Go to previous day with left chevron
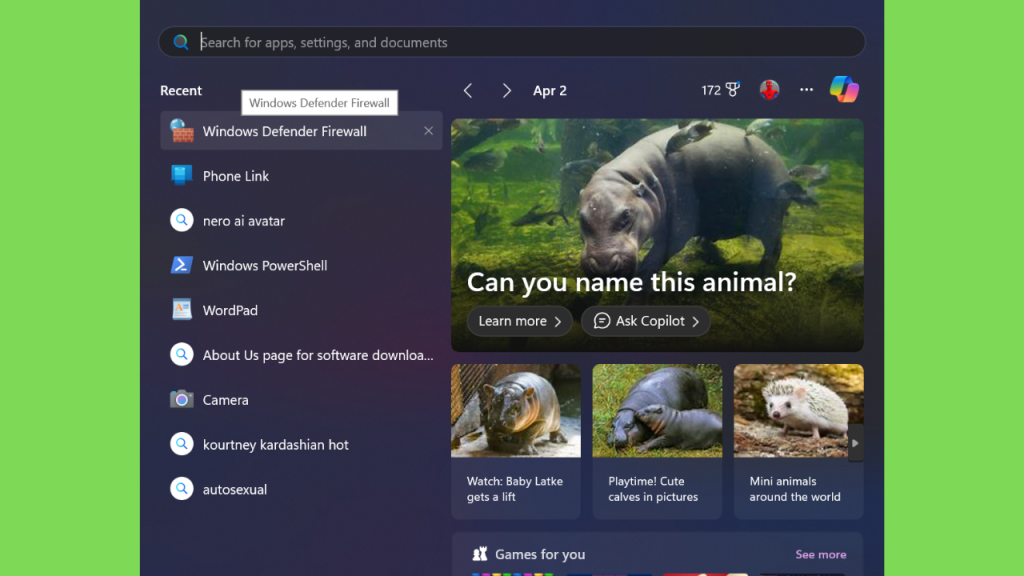1024x576 pixels. (x=468, y=91)
